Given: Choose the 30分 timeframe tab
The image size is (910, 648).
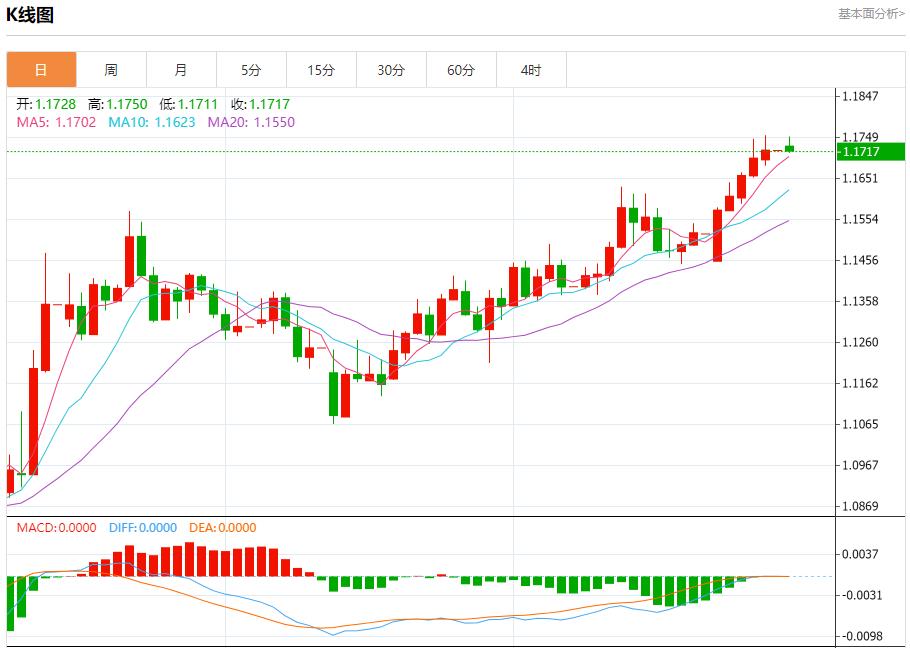Looking at the screenshot, I should coord(391,70).
